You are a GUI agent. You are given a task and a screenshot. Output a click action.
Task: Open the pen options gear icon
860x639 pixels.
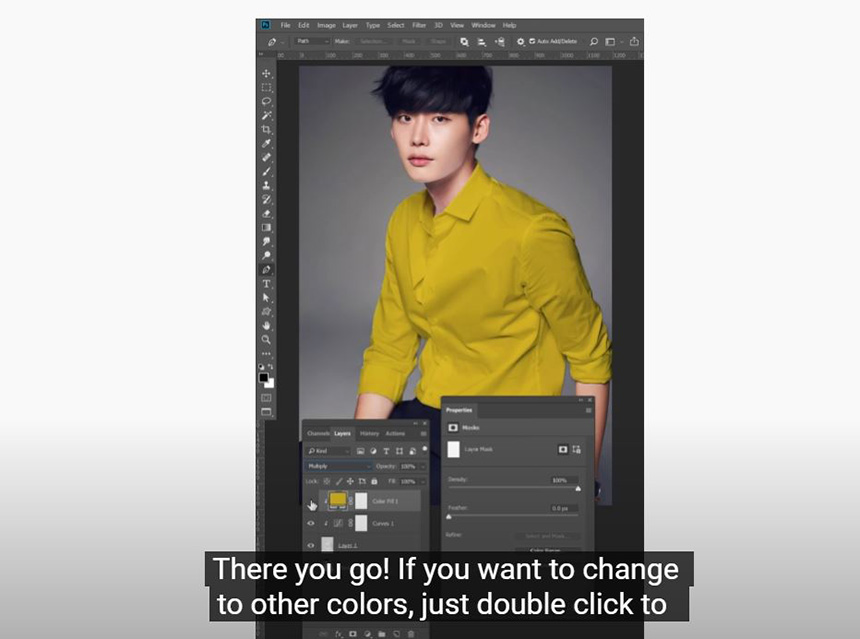520,42
